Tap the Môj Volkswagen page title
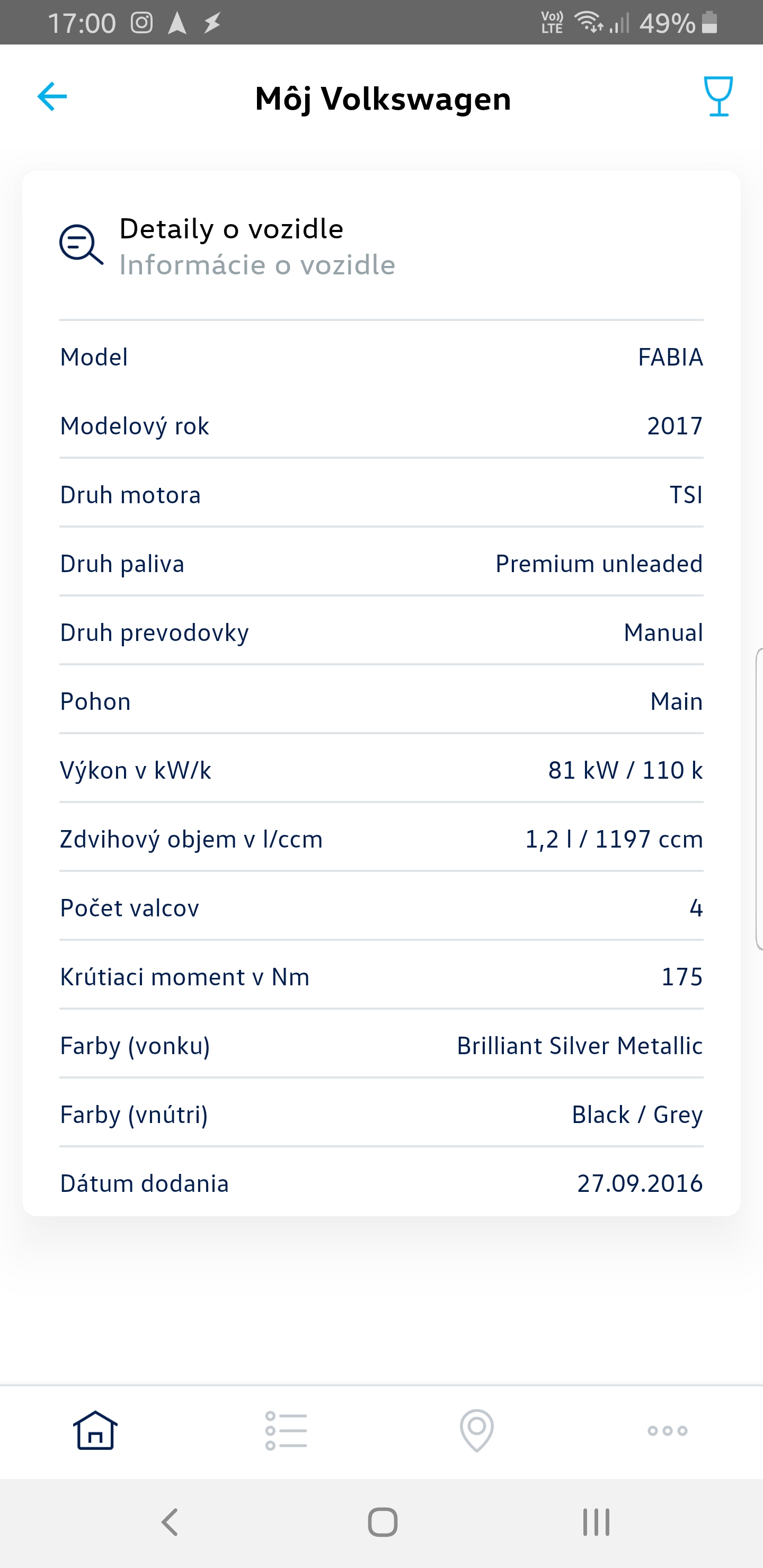The width and height of the screenshot is (763, 1568). [383, 99]
